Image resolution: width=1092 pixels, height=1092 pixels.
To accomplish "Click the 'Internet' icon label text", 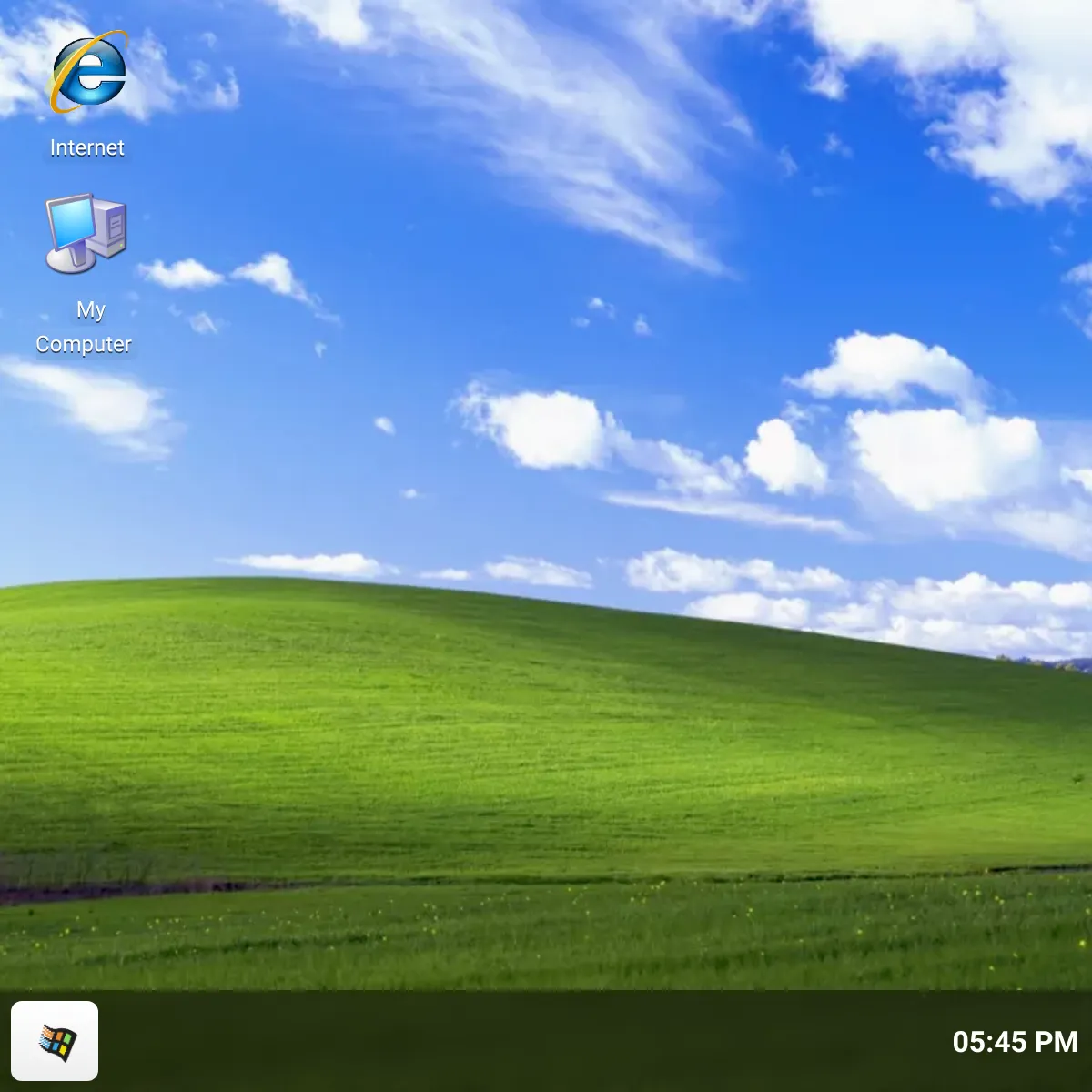I will coord(87,147).
